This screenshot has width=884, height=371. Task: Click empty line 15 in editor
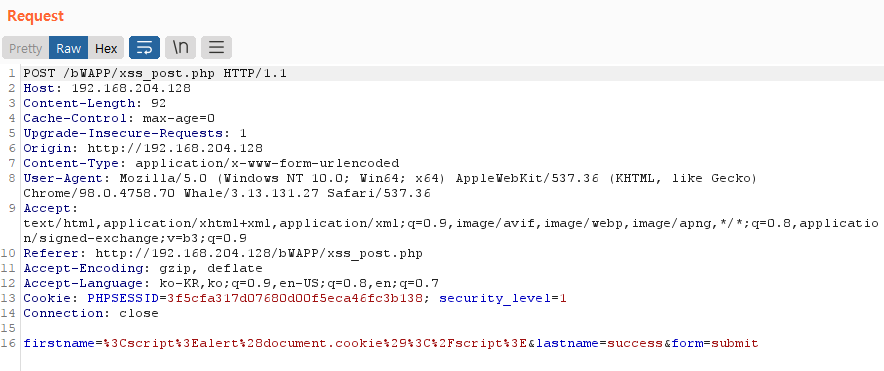coord(451,328)
